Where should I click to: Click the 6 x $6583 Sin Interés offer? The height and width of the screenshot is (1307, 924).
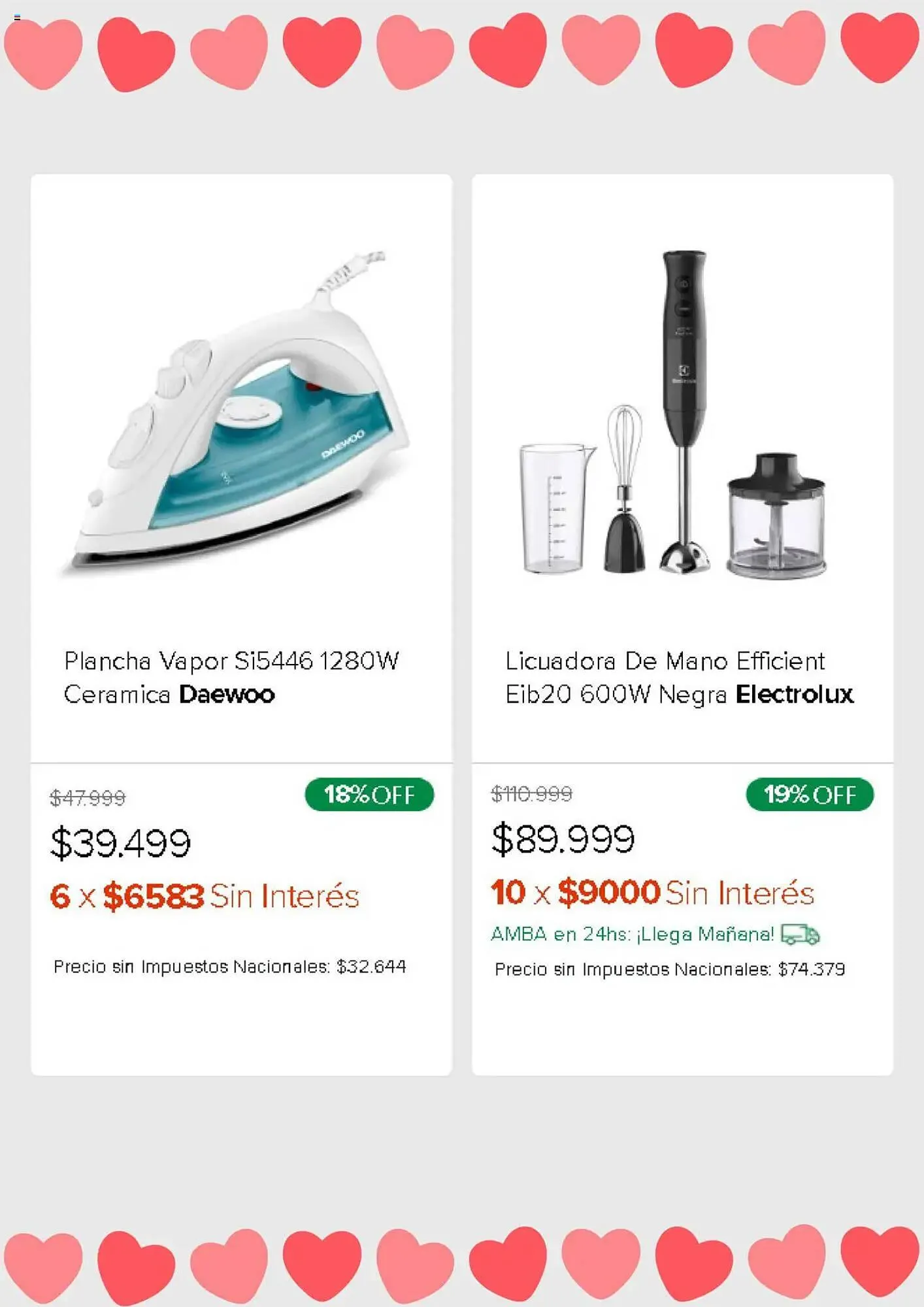205,896
